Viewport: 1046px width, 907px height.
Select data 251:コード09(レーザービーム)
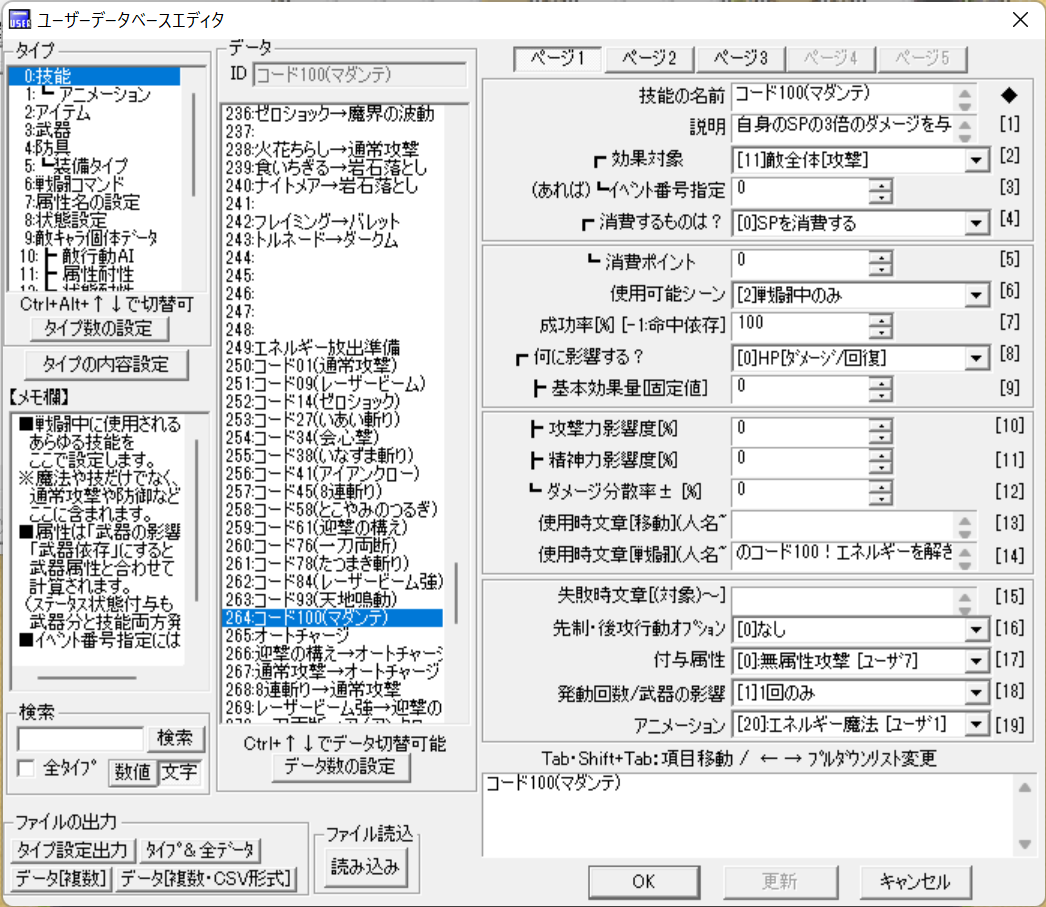(x=332, y=383)
